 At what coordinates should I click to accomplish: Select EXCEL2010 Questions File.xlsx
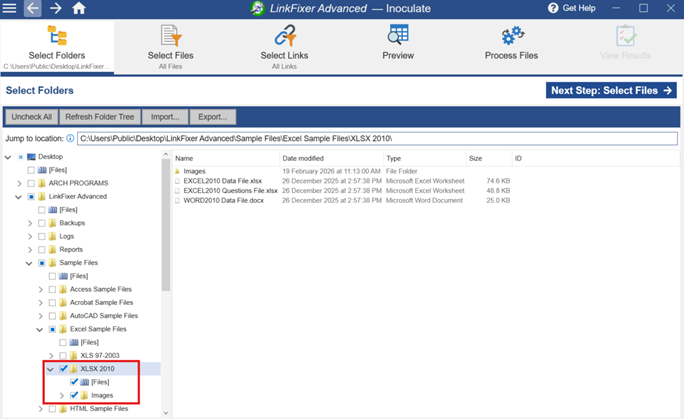point(230,191)
